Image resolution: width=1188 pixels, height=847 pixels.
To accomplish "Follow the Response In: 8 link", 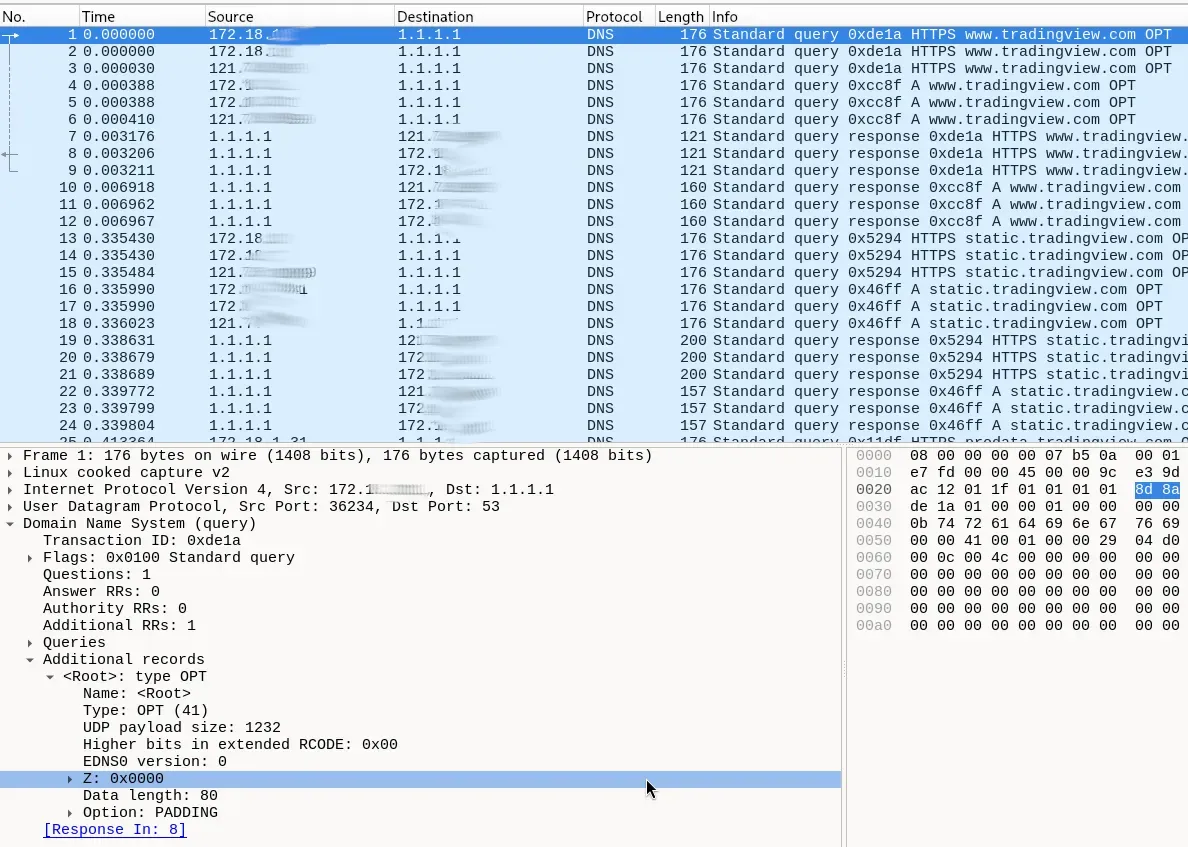I will 114,830.
